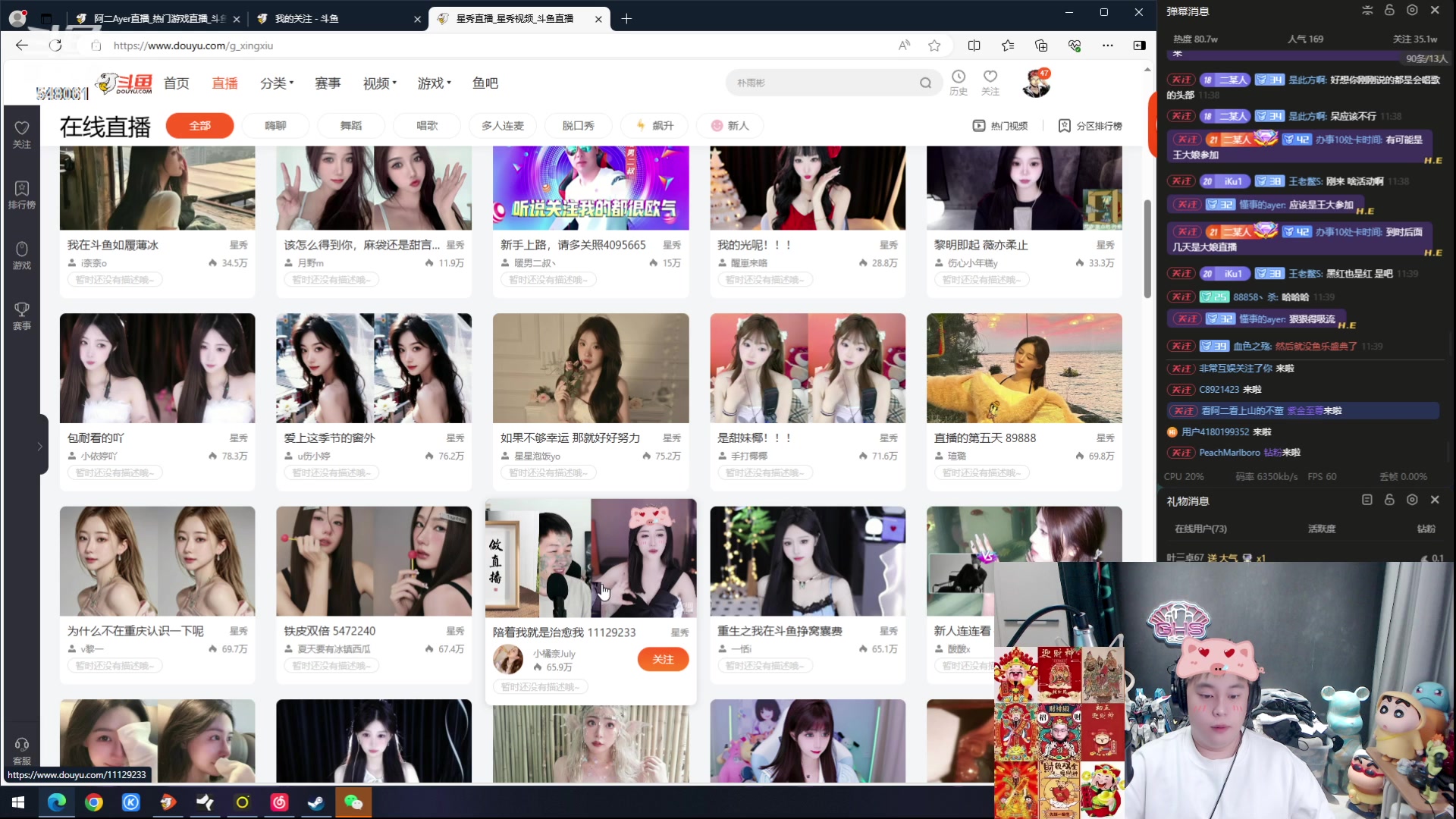Open 分区排行榜 link
The height and width of the screenshot is (819, 1456).
point(1090,126)
